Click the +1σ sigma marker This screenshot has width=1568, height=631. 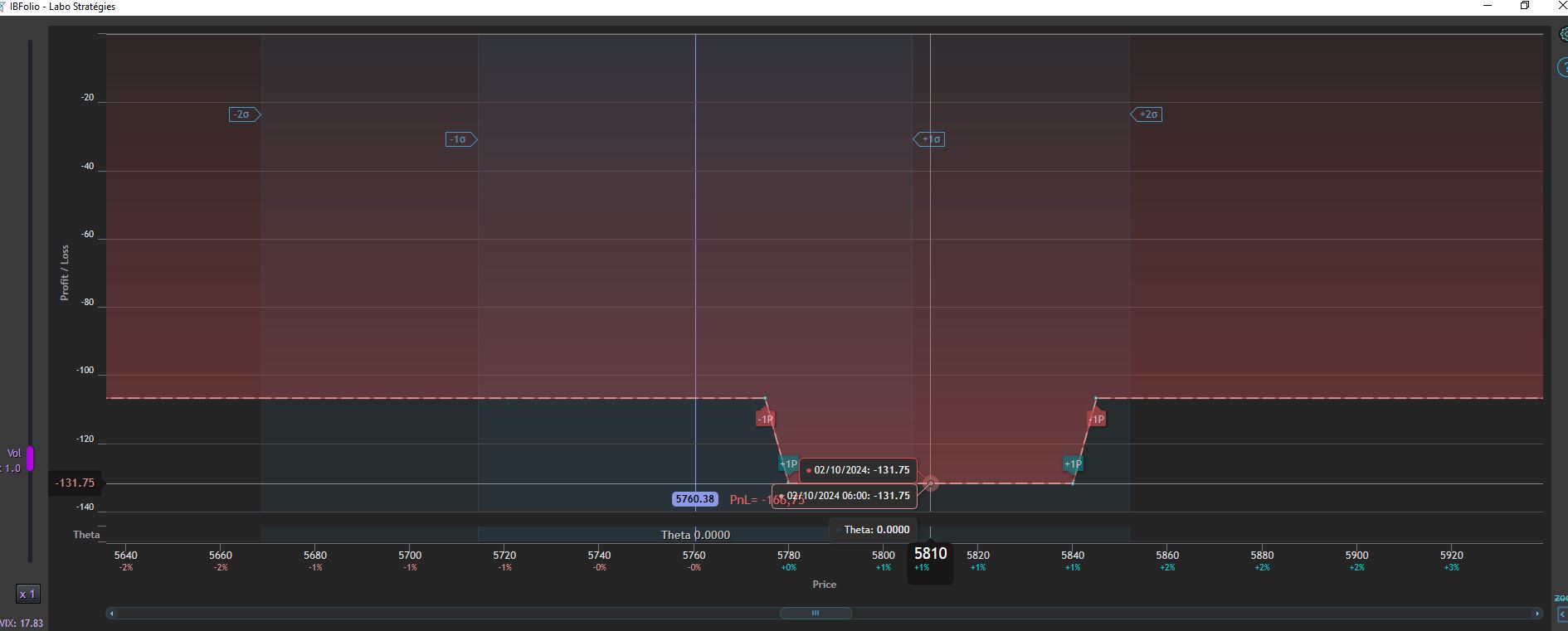coord(929,139)
